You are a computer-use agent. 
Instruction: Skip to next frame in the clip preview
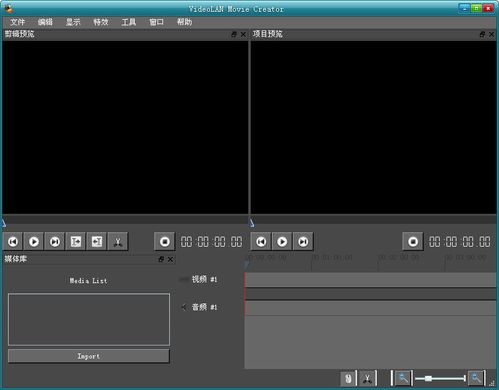(x=55, y=241)
